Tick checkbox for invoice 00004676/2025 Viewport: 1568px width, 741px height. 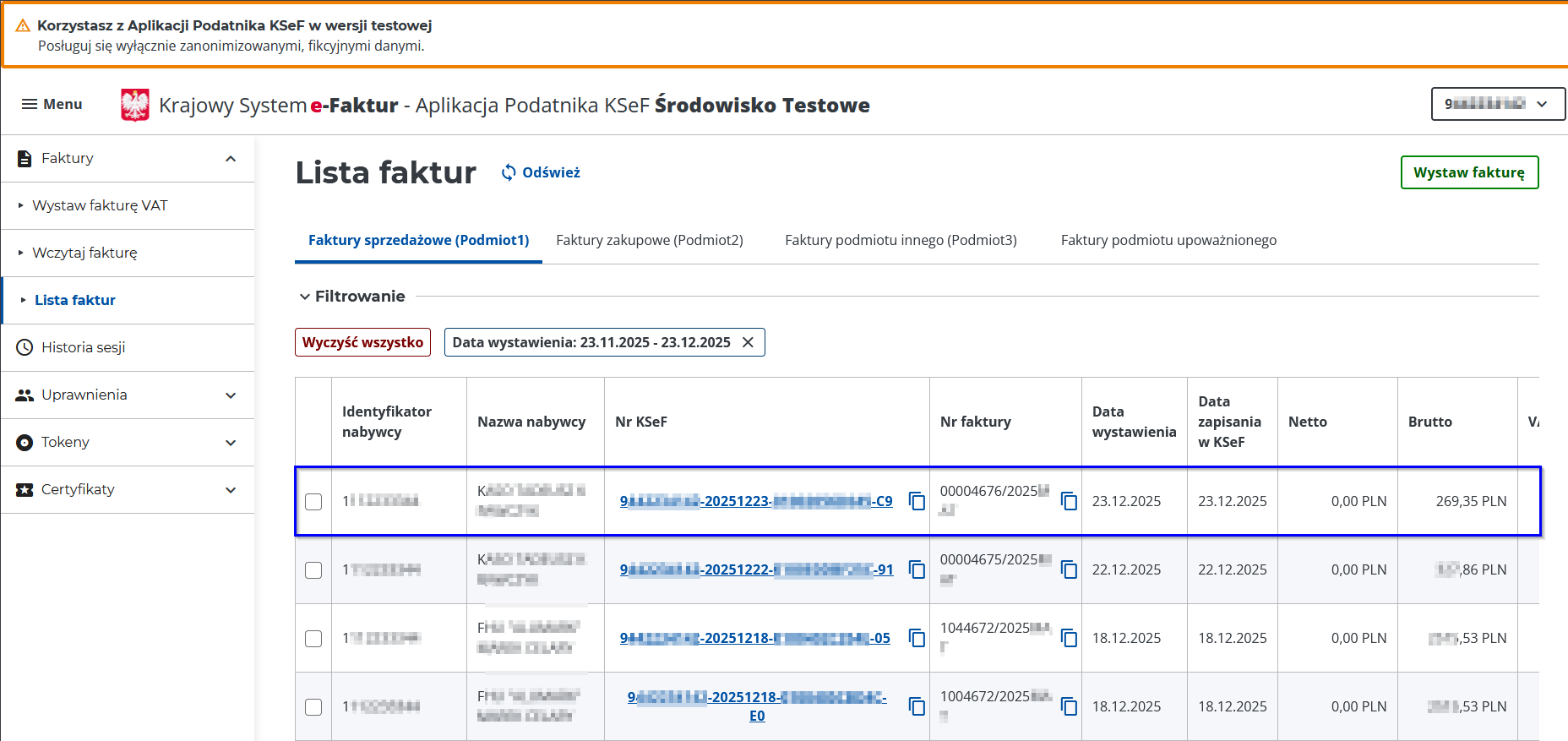[313, 501]
